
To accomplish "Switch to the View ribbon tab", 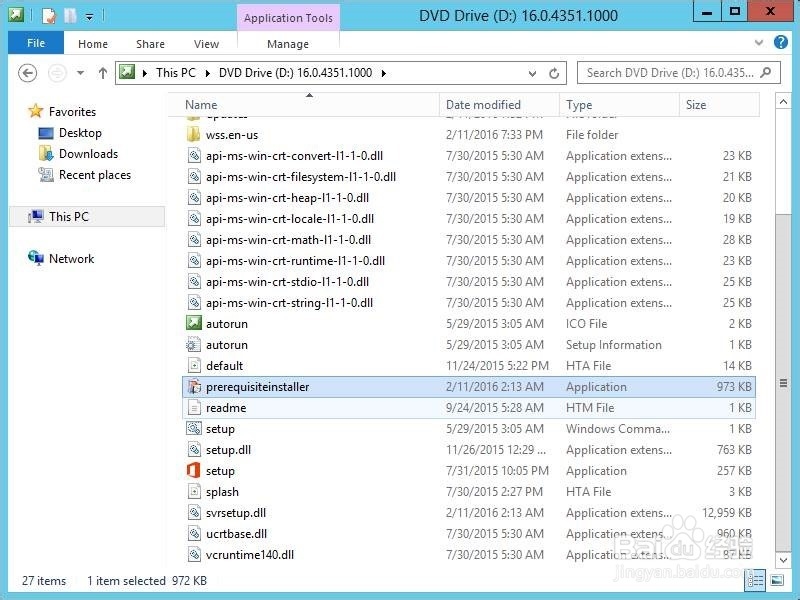I will pyautogui.click(x=207, y=44).
